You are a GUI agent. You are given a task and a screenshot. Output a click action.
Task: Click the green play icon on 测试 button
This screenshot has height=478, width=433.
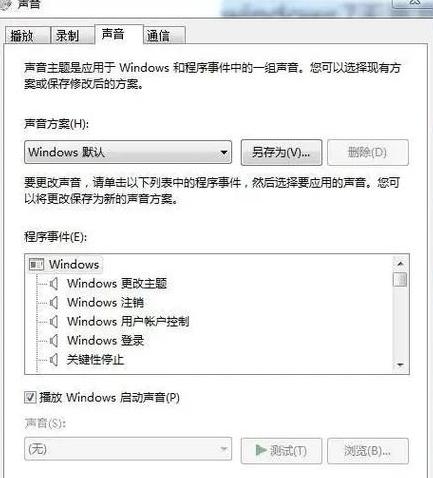[261, 450]
